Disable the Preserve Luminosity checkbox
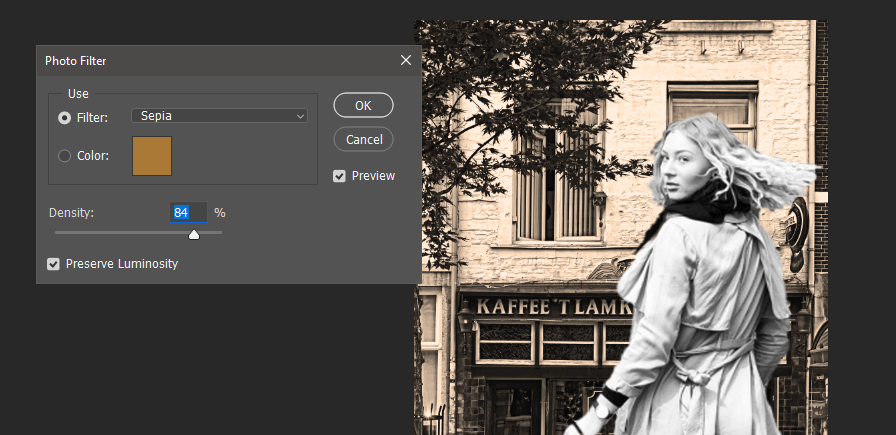The height and width of the screenshot is (435, 896). (54, 264)
